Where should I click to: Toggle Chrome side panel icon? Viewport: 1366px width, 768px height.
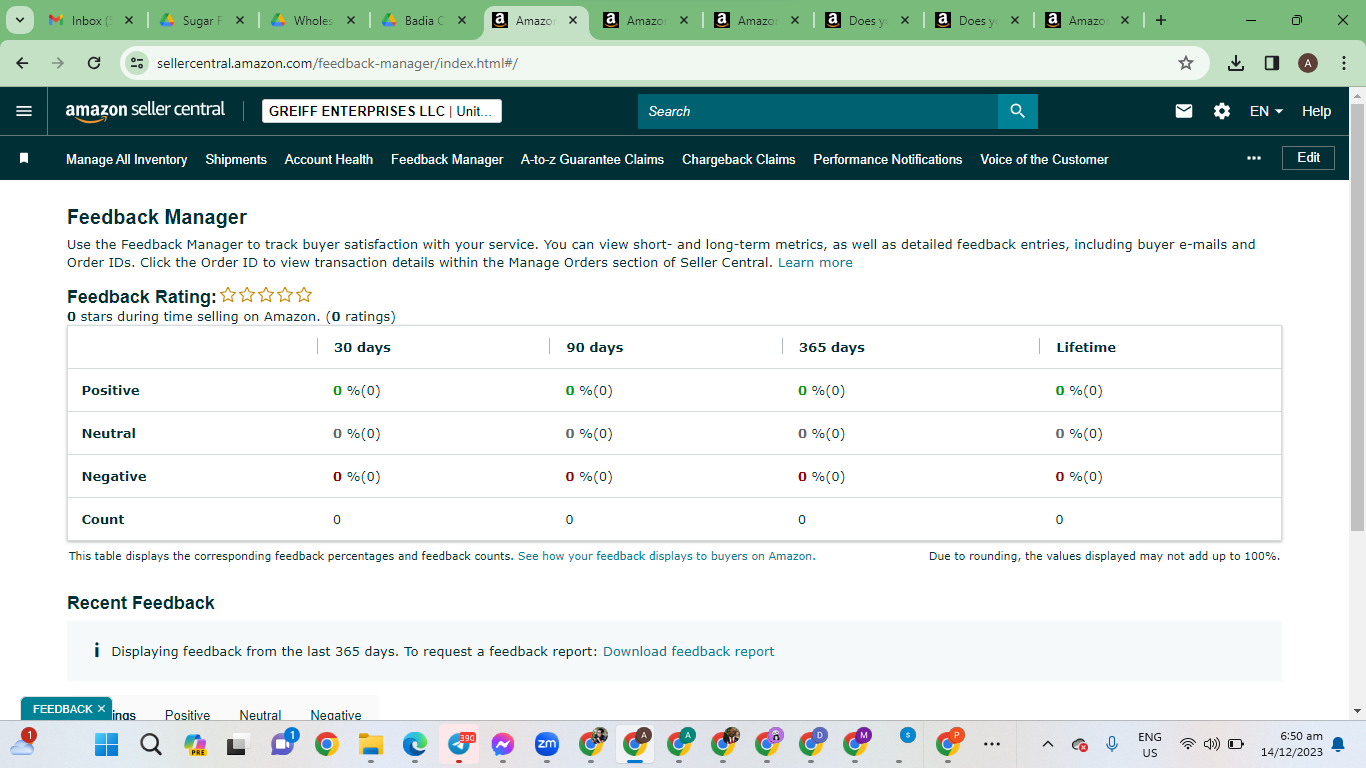(x=1272, y=63)
